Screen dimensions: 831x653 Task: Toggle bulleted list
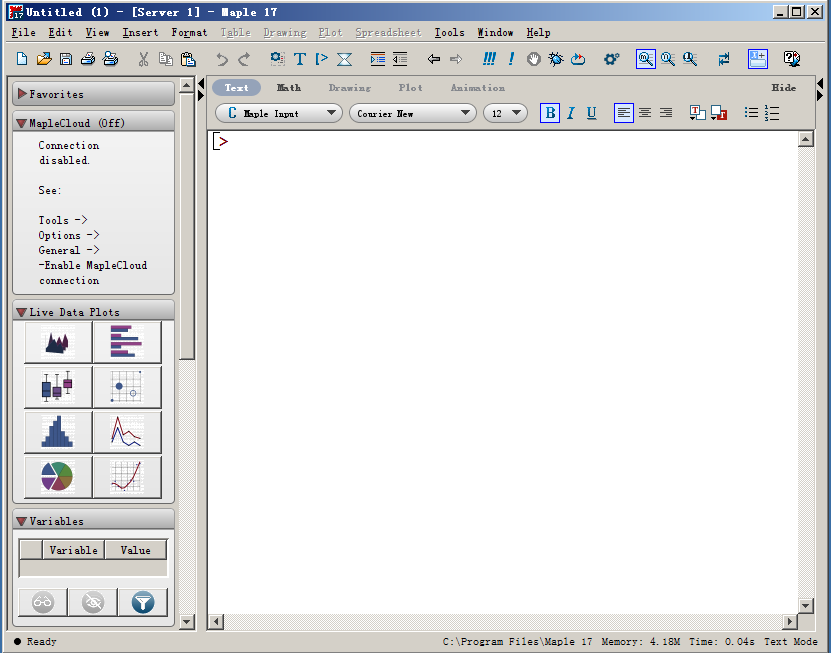751,113
